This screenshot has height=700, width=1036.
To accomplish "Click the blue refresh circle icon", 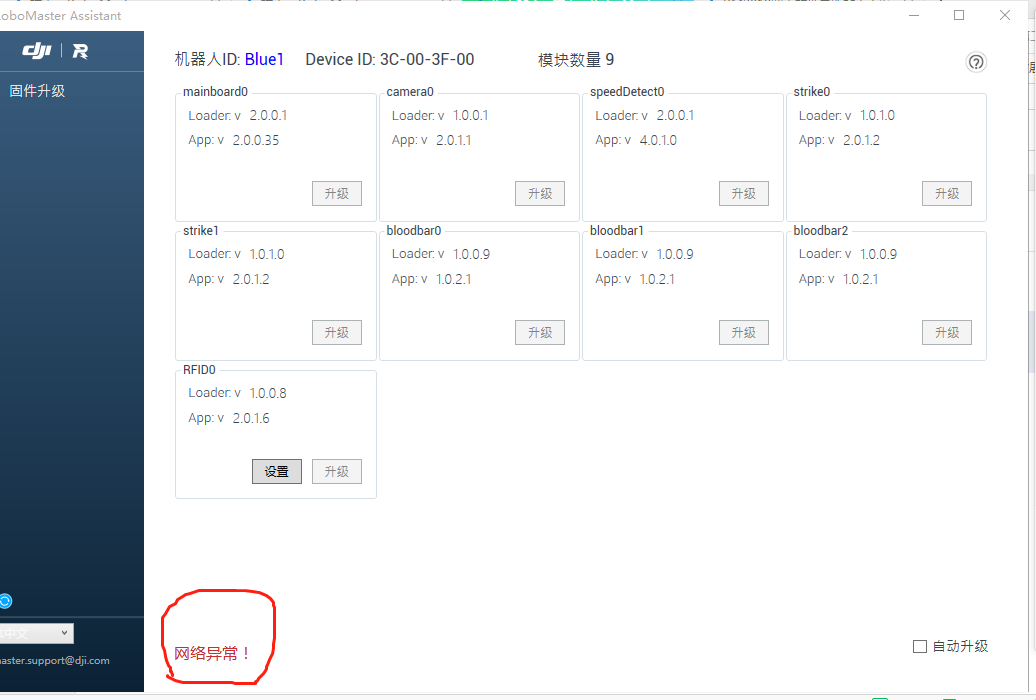I will coord(5,601).
